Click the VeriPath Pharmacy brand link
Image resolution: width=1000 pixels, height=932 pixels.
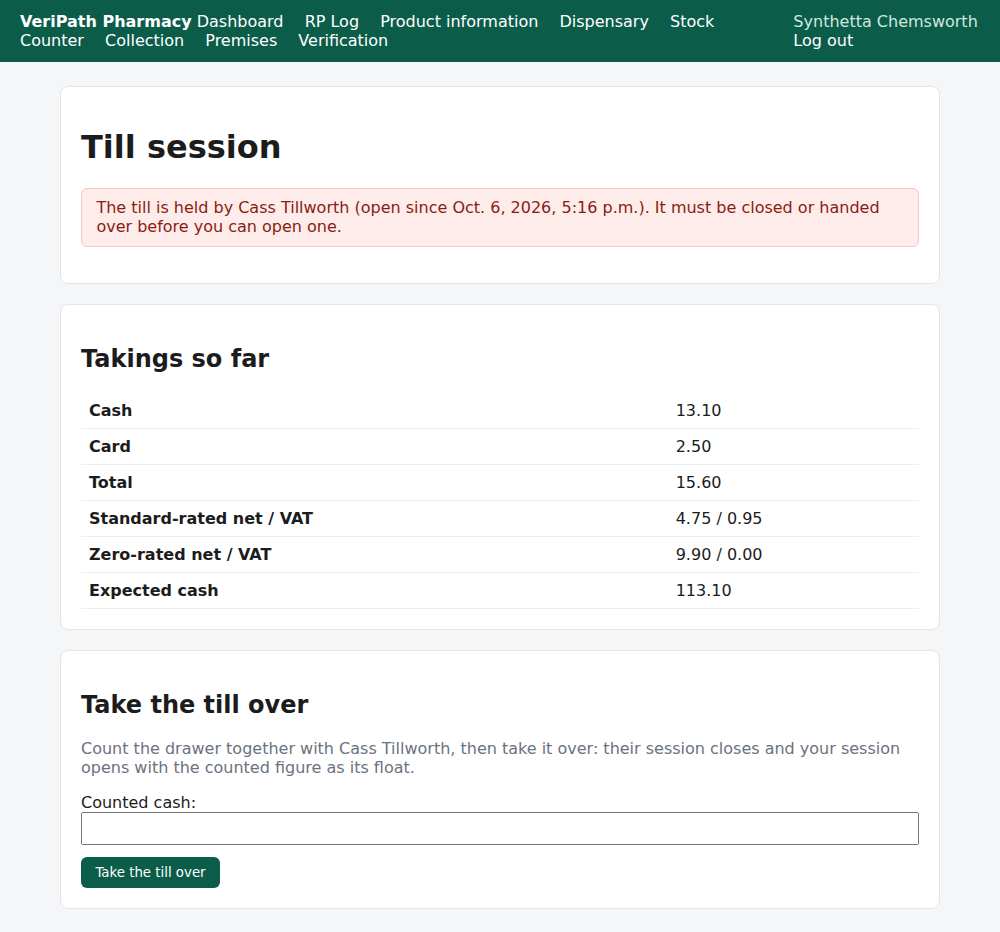point(106,21)
